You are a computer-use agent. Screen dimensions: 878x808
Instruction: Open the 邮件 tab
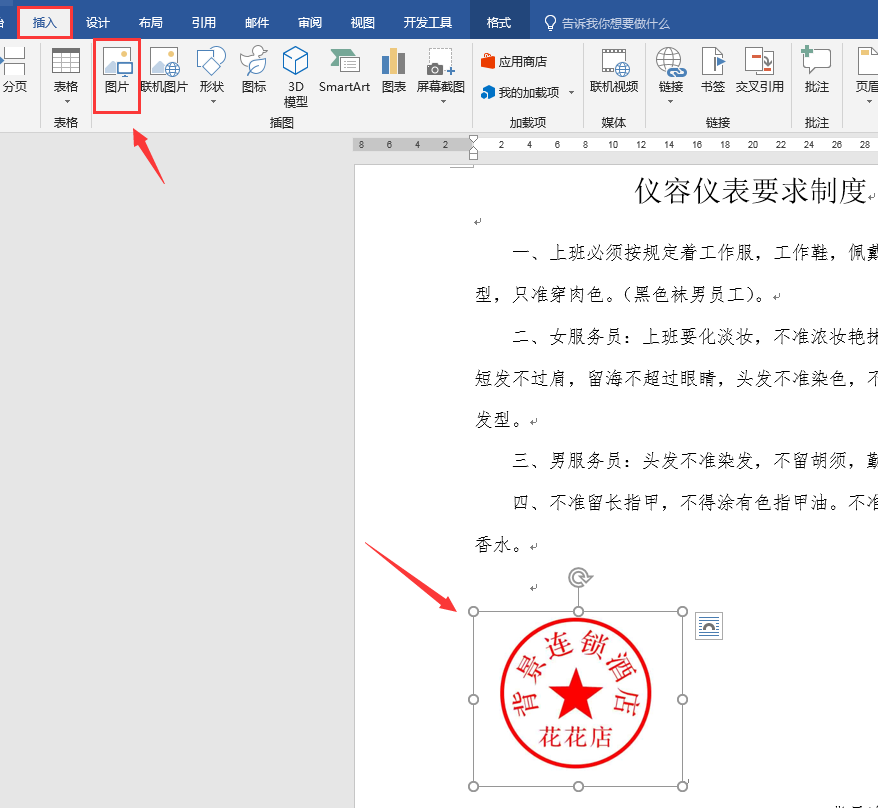coord(257,23)
